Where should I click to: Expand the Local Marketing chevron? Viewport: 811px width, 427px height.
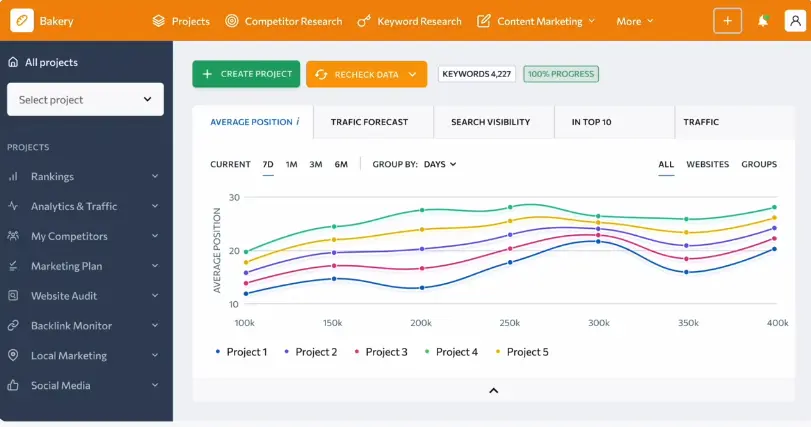(x=155, y=355)
